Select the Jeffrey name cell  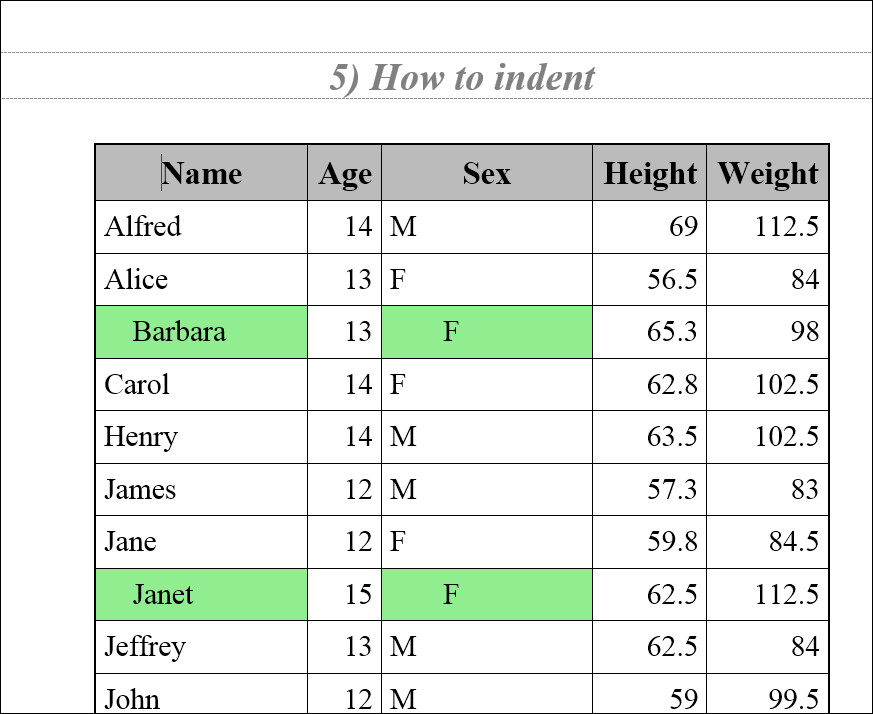click(145, 647)
